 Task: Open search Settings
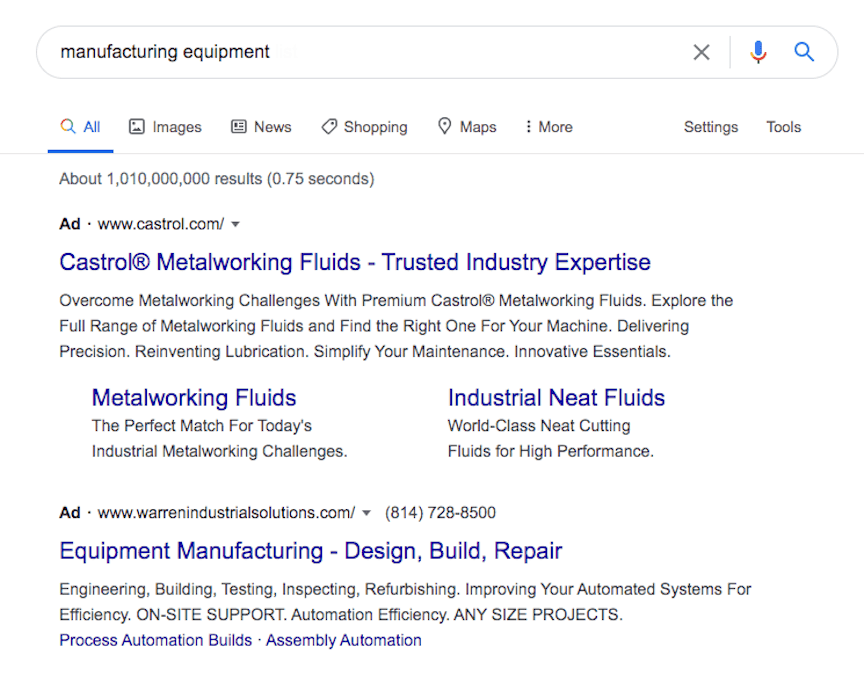point(711,127)
